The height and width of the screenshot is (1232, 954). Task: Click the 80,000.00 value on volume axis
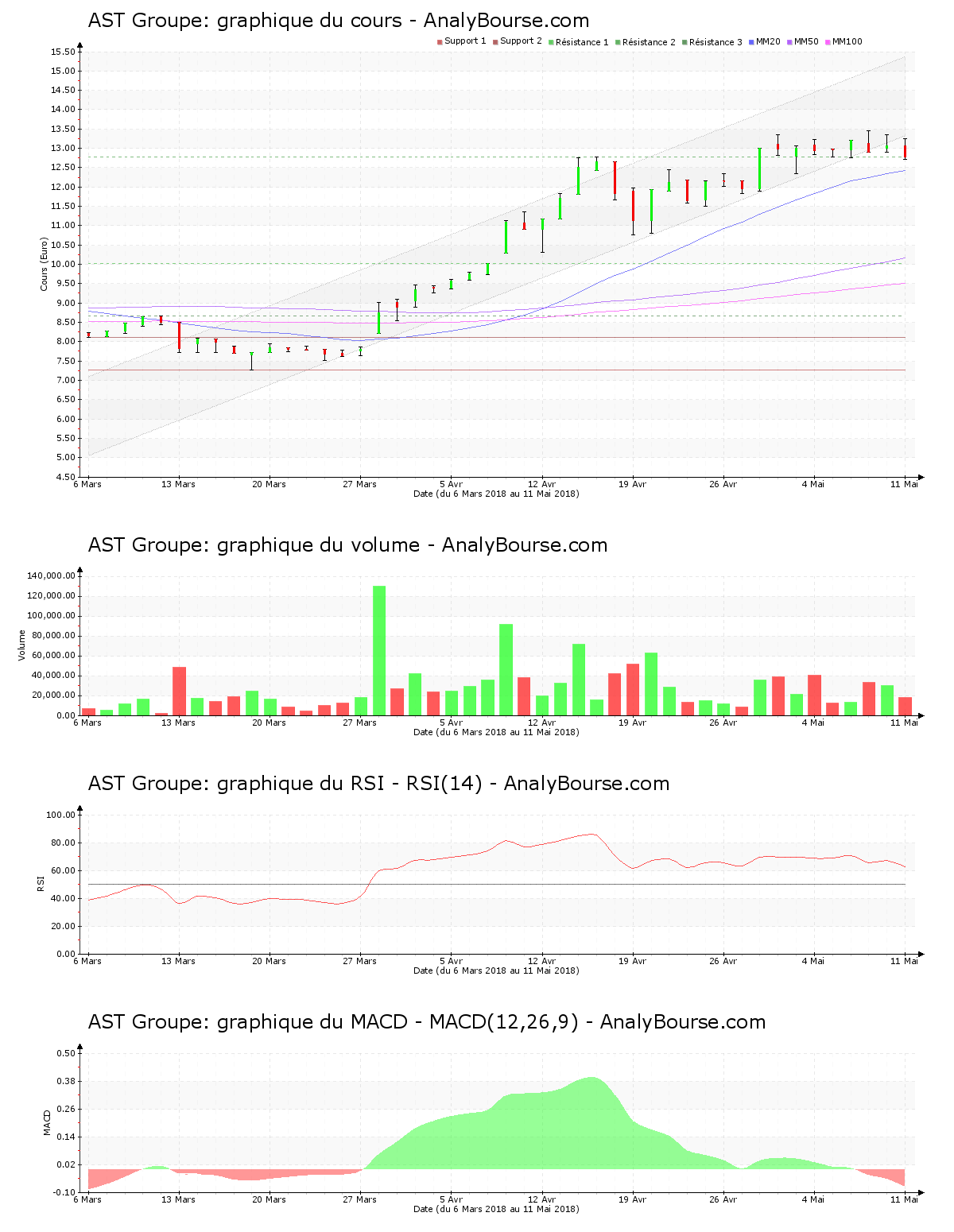(53, 636)
